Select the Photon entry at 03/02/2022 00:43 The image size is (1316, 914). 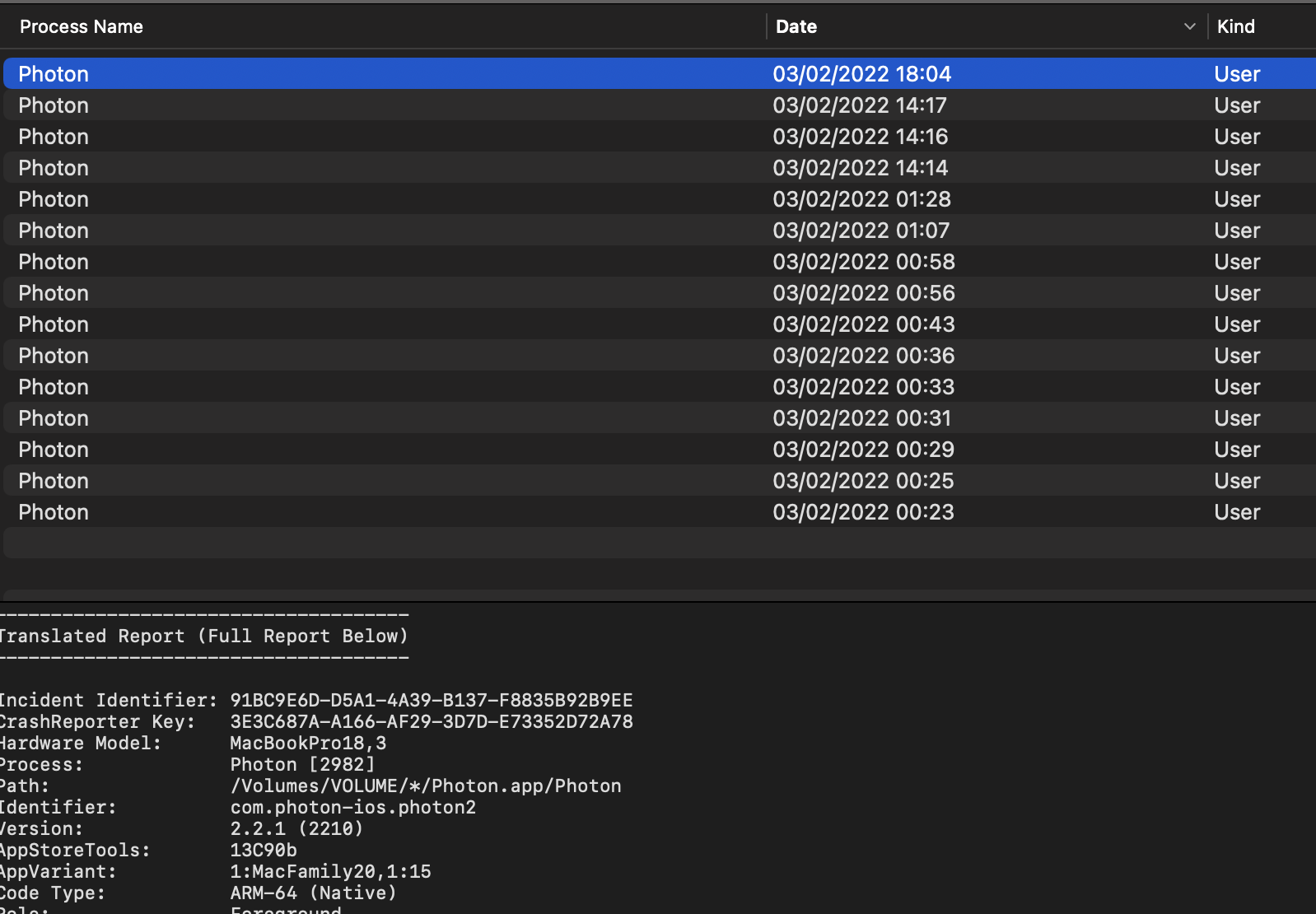pyautogui.click(x=659, y=324)
